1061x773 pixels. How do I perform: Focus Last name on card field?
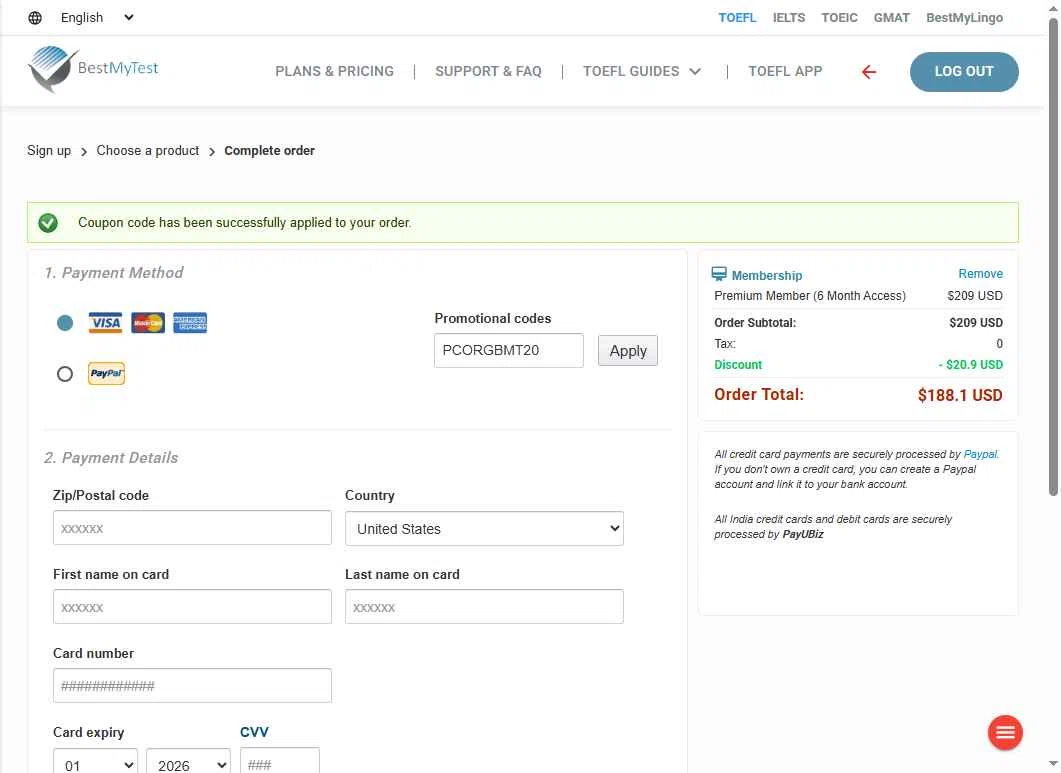(x=484, y=607)
